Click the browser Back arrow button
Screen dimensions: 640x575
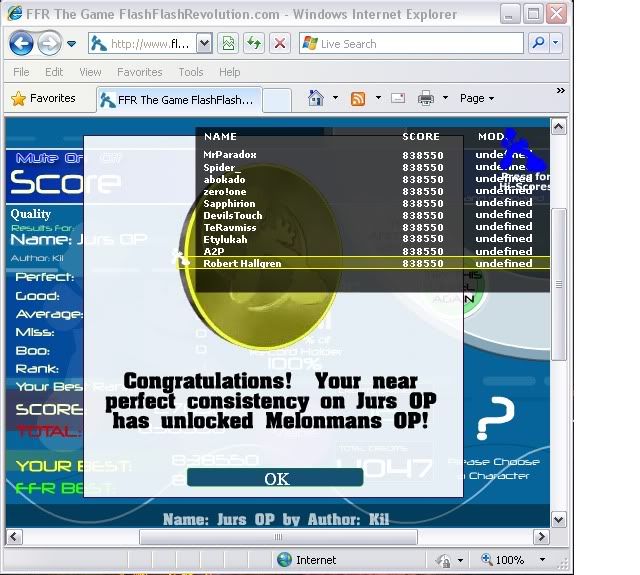pyautogui.click(x=22, y=44)
